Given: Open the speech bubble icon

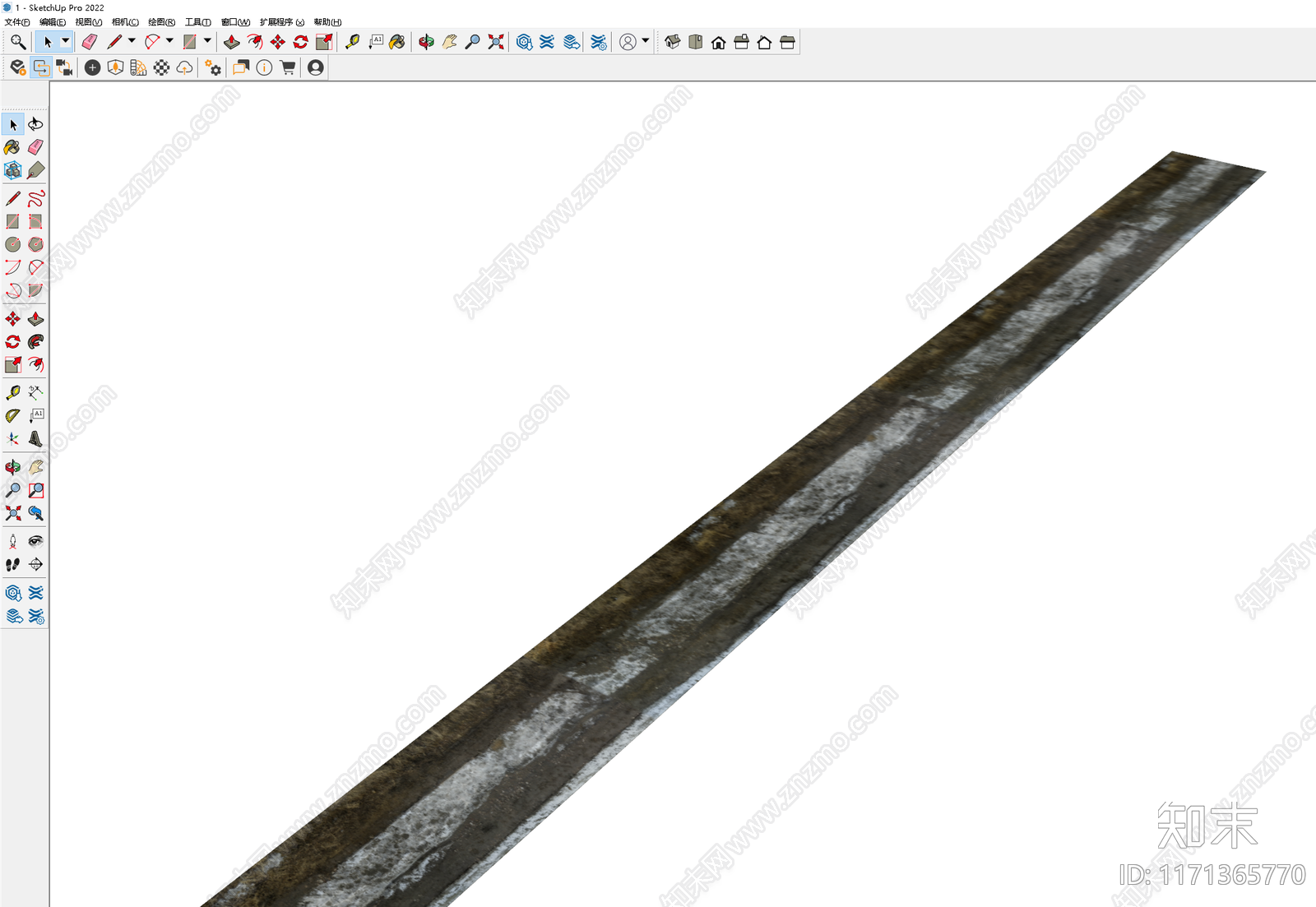Looking at the screenshot, I should (240, 67).
